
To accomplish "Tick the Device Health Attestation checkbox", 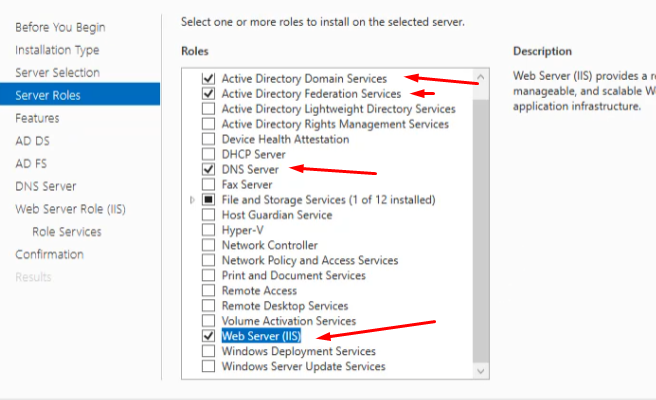I will click(208, 139).
